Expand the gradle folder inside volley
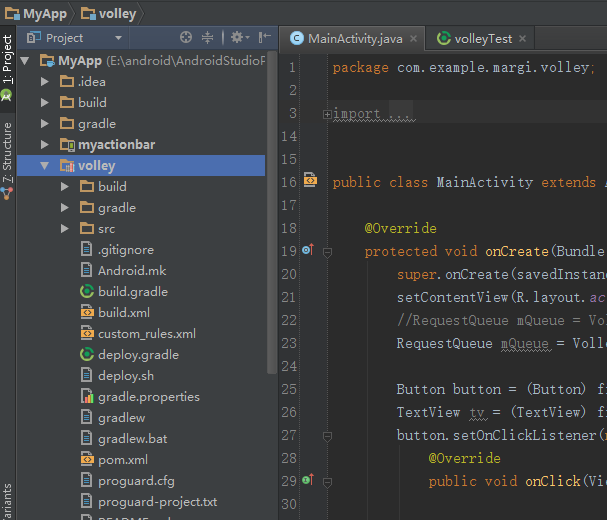The height and width of the screenshot is (520, 607). [x=65, y=208]
